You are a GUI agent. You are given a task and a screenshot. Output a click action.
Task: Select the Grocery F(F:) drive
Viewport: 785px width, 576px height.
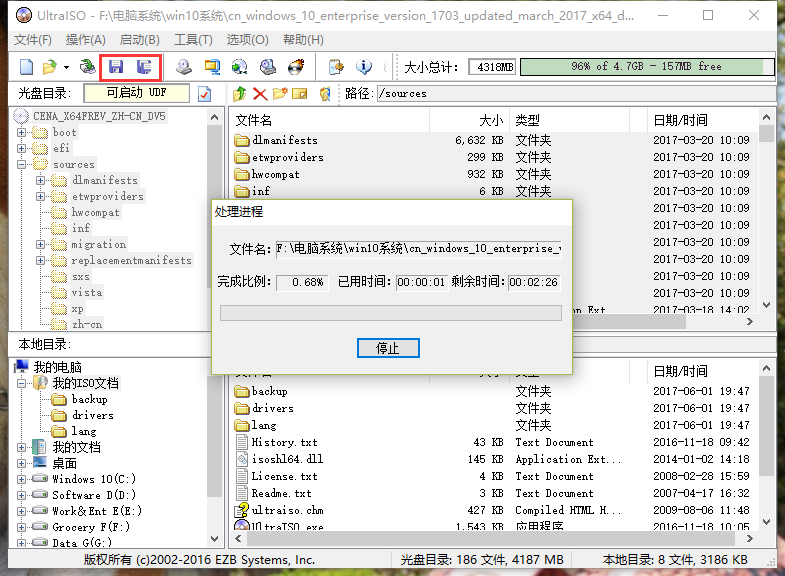91,527
